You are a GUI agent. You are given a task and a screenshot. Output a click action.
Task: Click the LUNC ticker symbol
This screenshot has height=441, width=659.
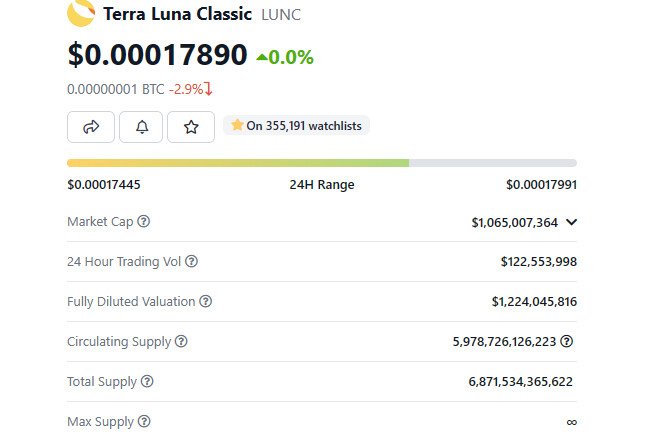[x=281, y=15]
